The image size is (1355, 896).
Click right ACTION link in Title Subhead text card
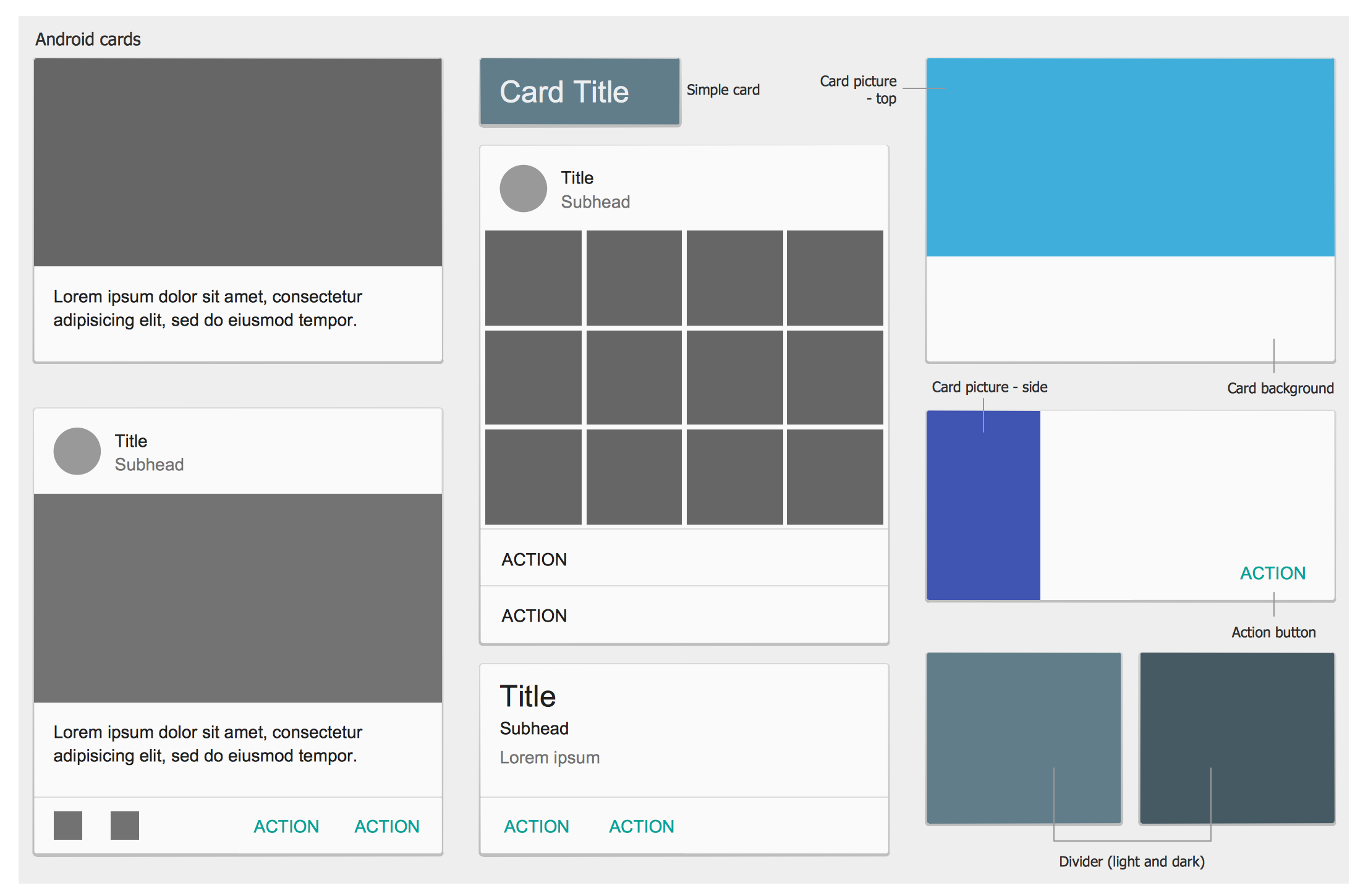641,826
